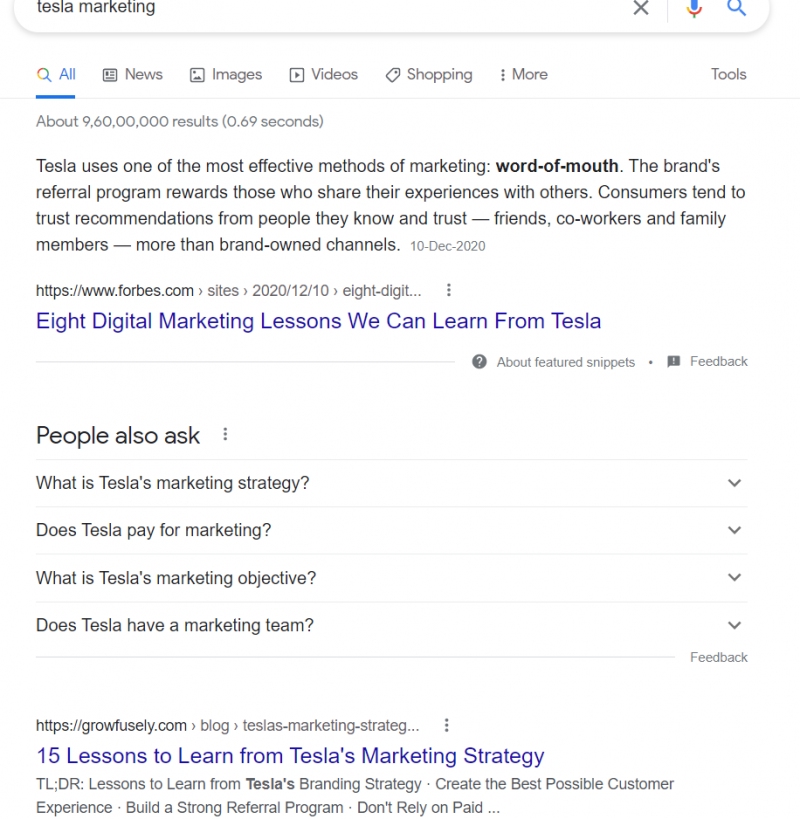
Task: Click About featured snippets
Action: (565, 362)
